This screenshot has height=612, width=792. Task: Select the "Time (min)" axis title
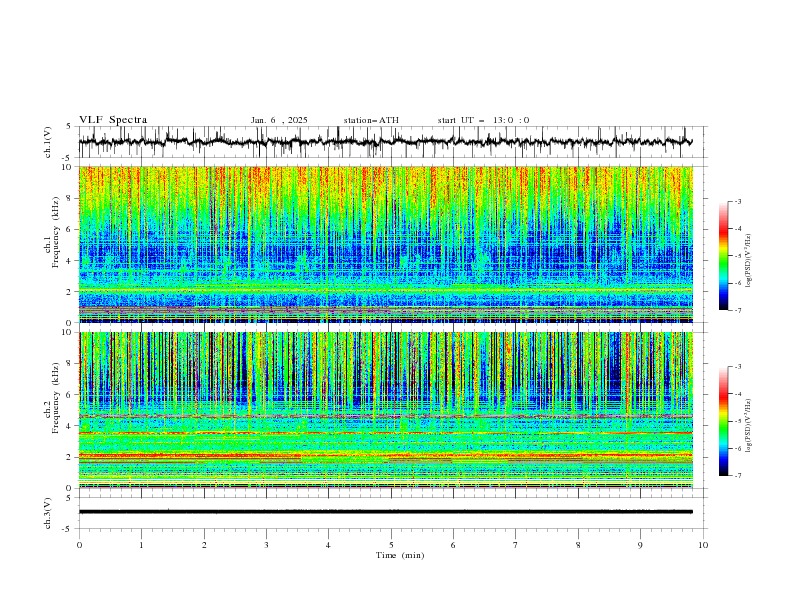coord(400,555)
